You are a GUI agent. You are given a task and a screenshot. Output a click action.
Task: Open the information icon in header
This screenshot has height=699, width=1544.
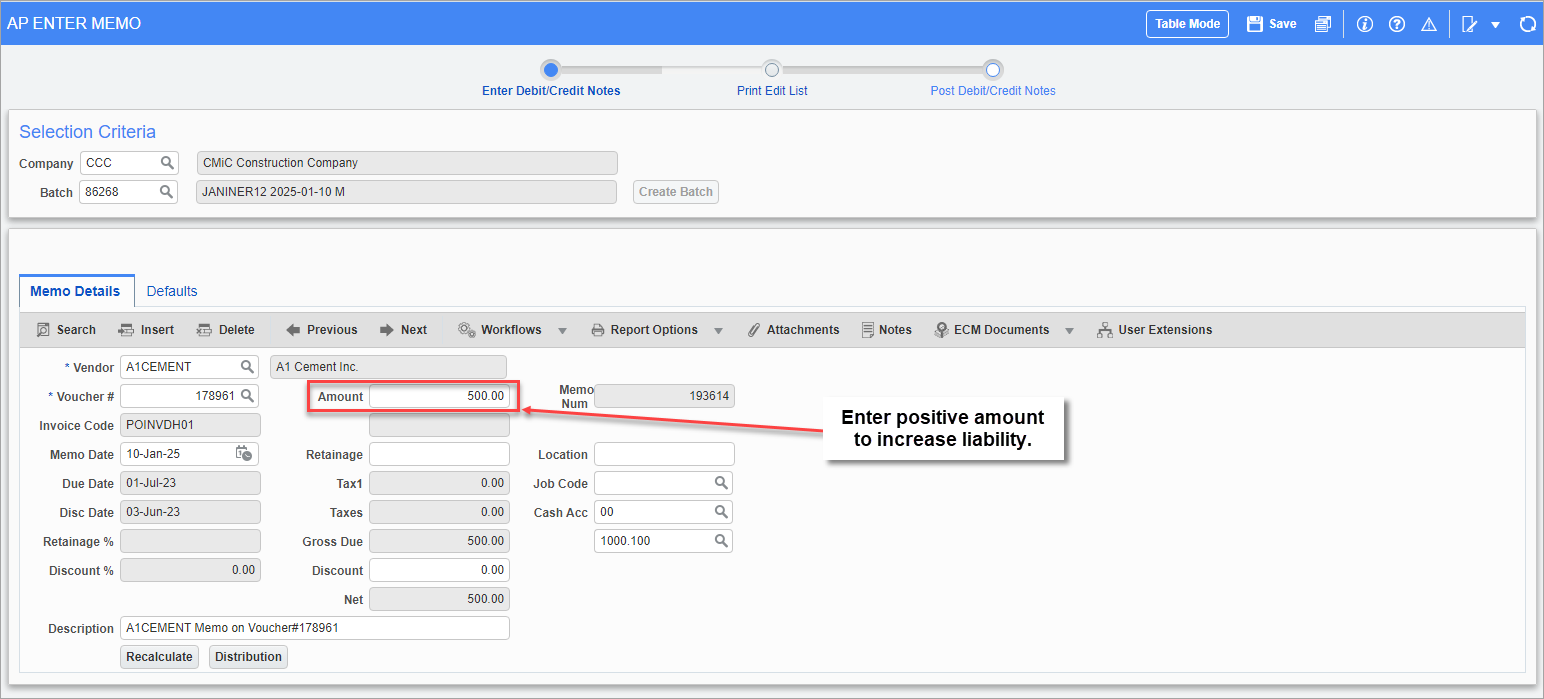click(x=1365, y=24)
